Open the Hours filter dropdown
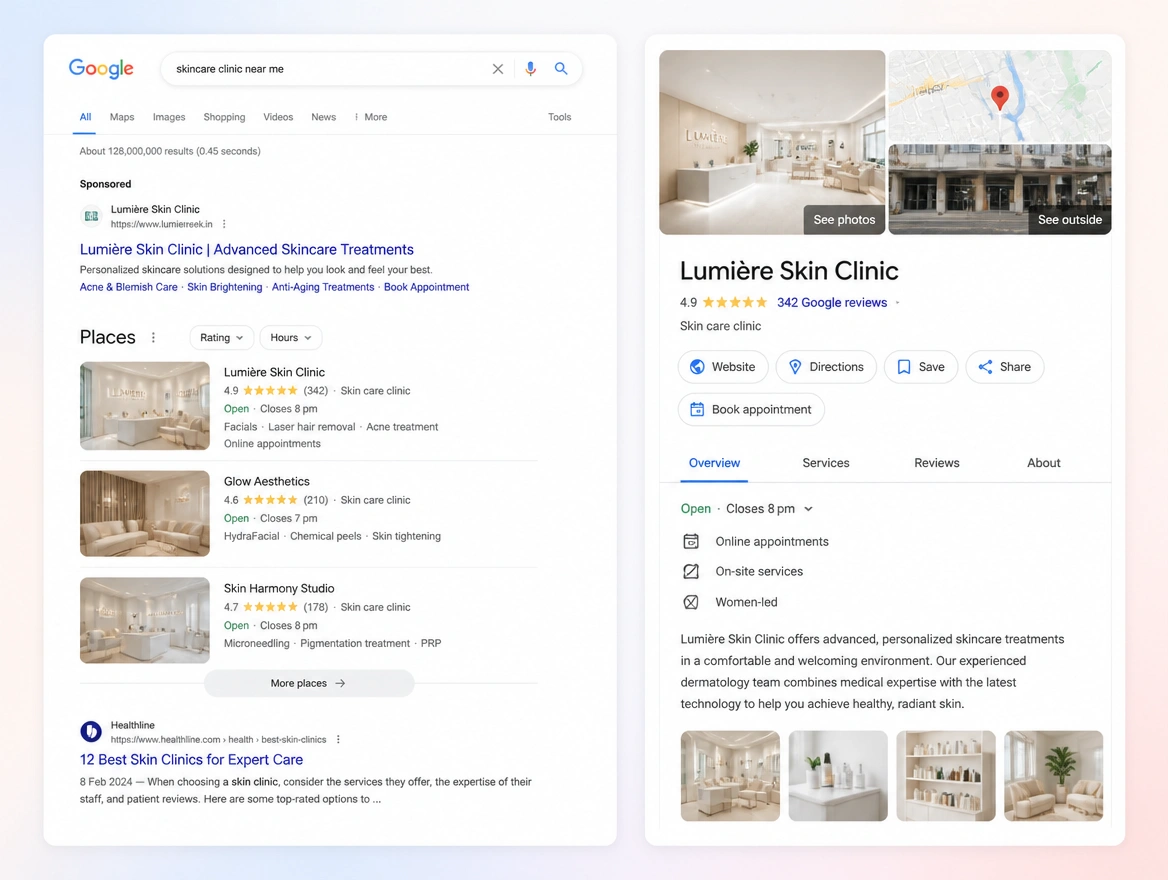The height and width of the screenshot is (880, 1168). 291,338
